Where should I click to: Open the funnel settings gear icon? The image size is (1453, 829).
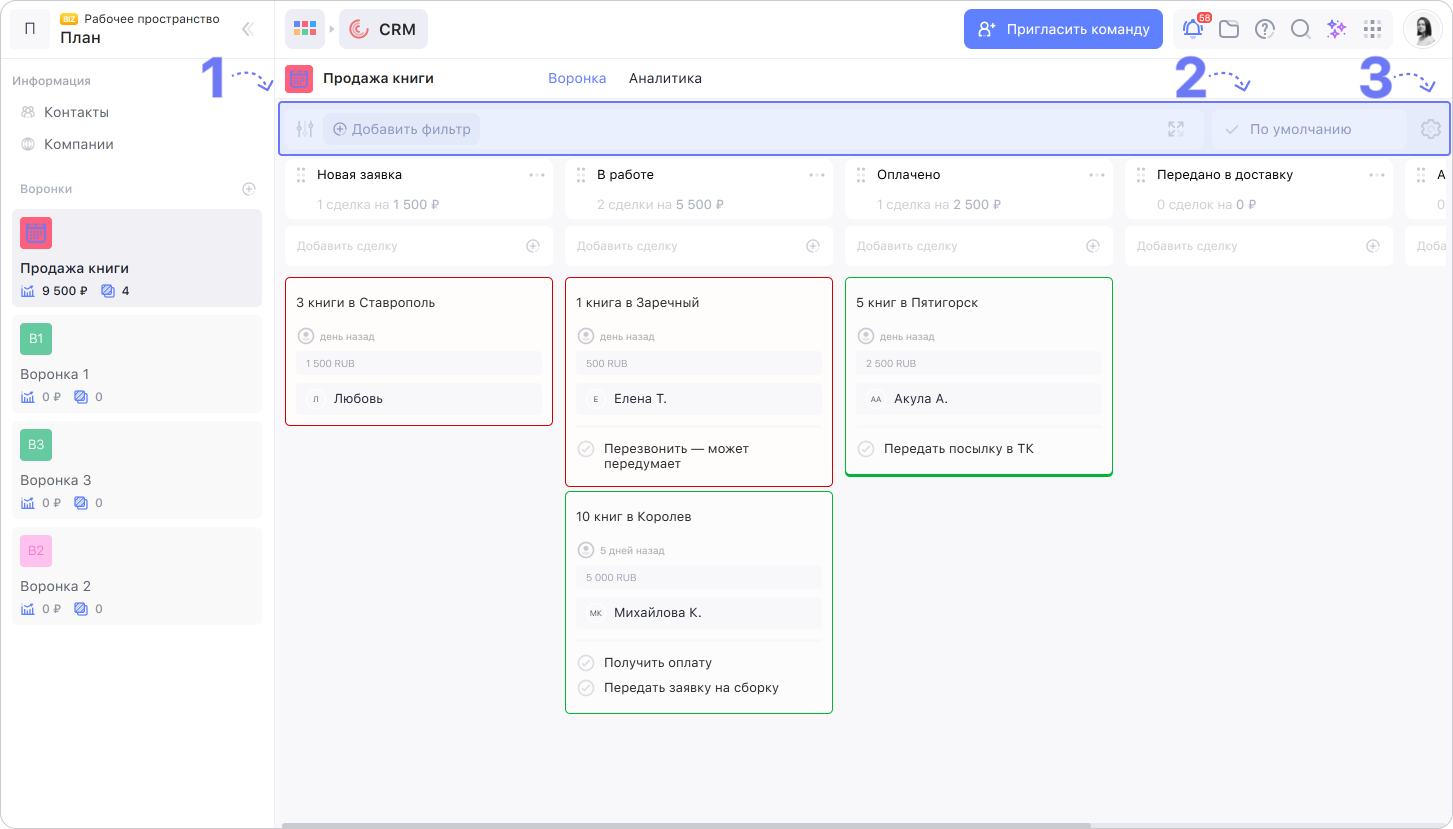point(1430,129)
